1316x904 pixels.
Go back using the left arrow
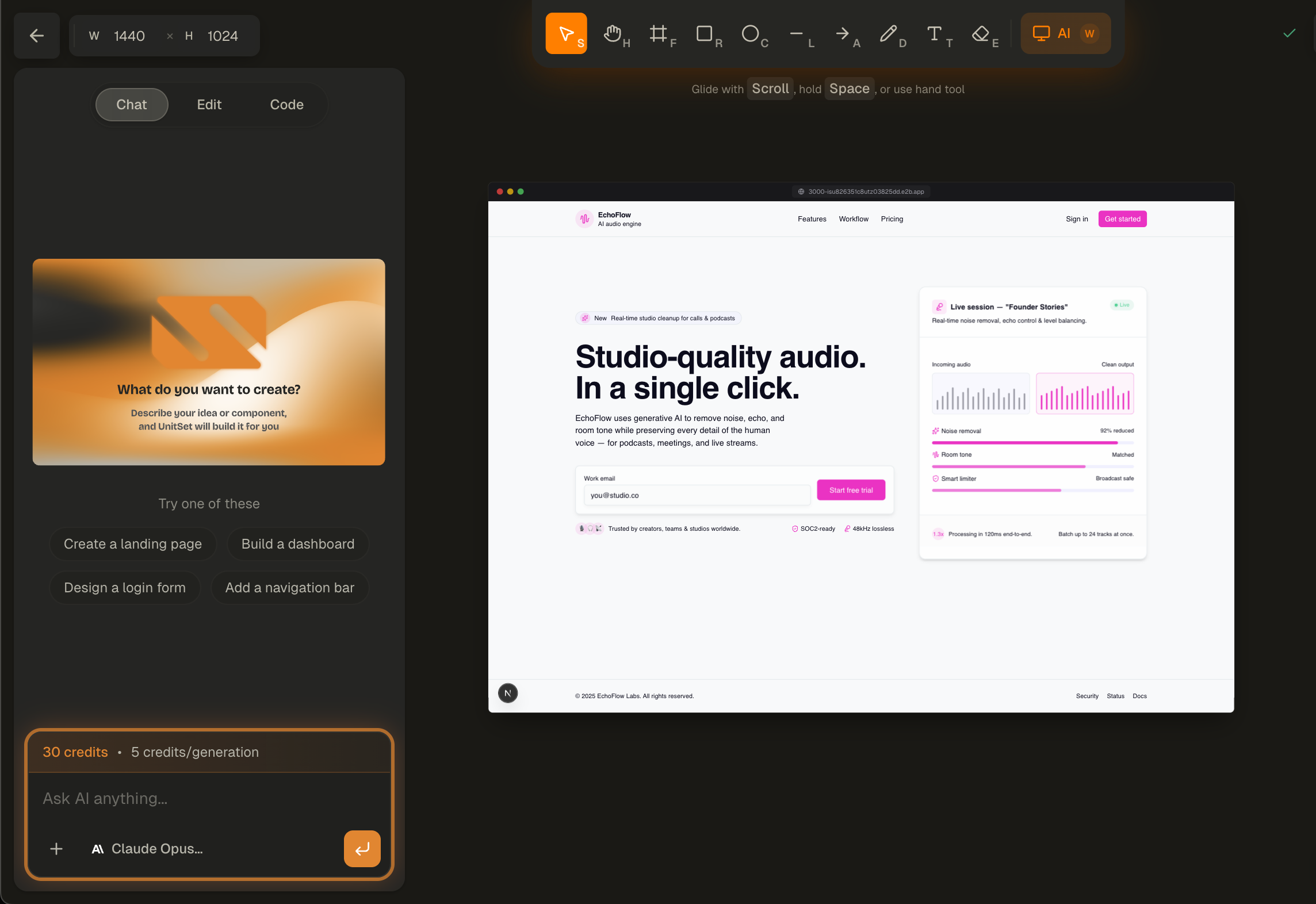pyautogui.click(x=37, y=36)
